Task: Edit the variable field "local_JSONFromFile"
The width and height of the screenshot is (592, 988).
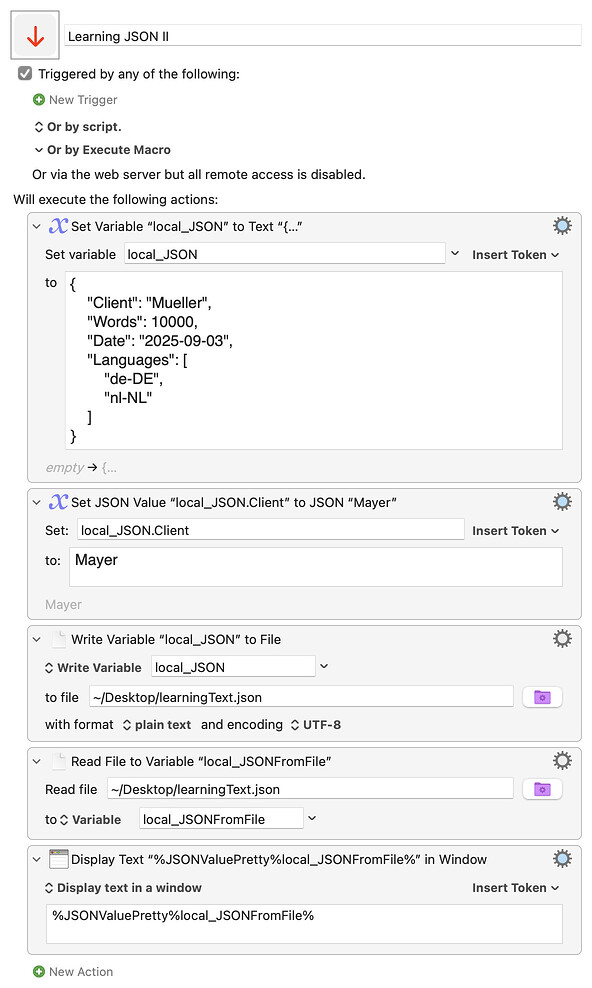Action: tap(220, 819)
